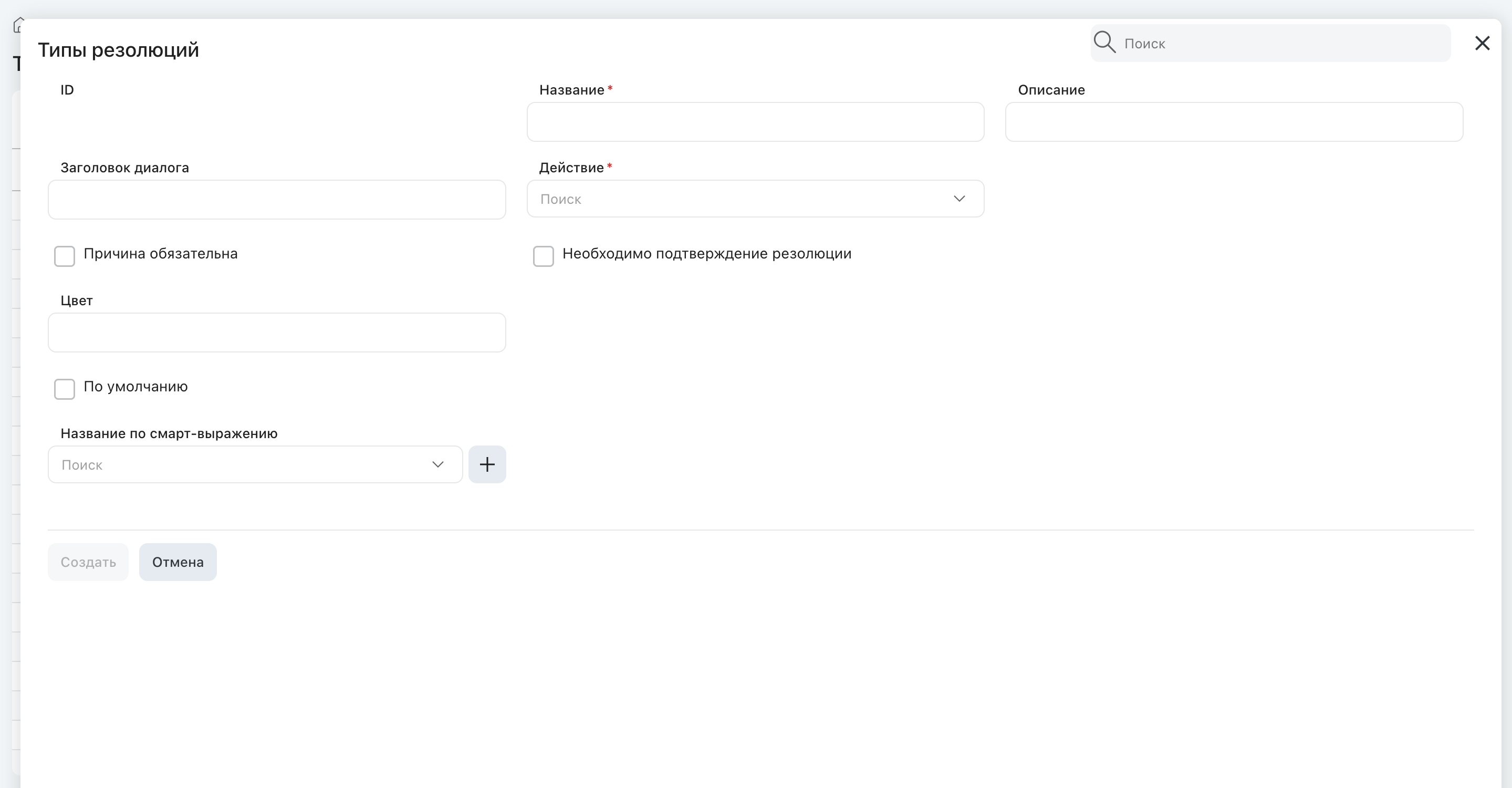
Task: Click the По умолчанию label text
Action: point(135,386)
